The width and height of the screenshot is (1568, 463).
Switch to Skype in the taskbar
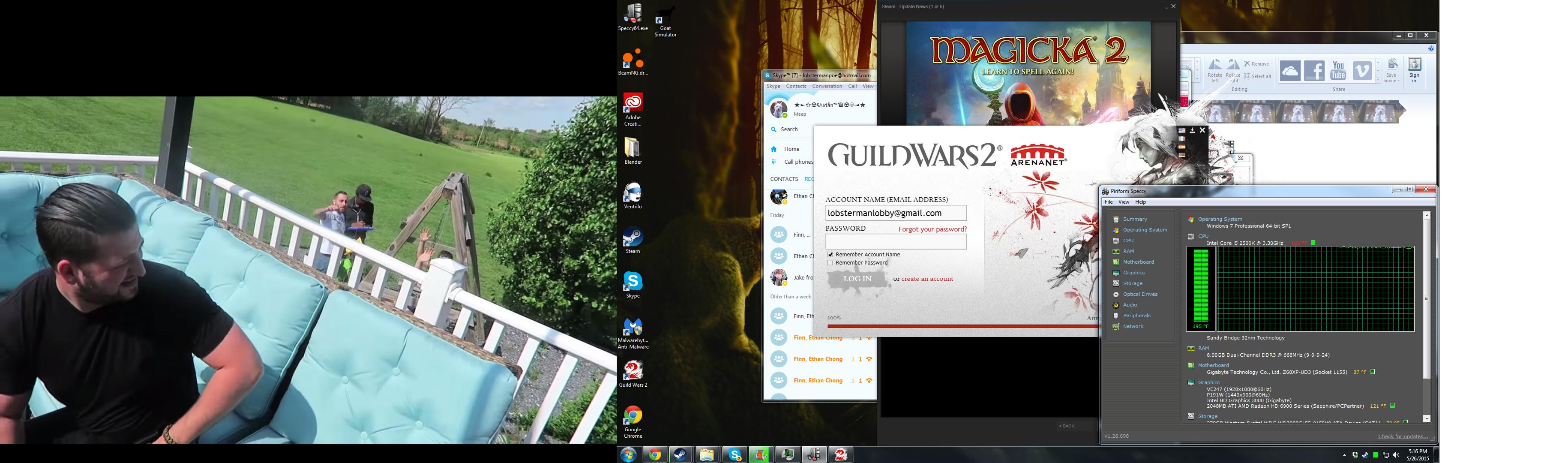pos(735,454)
